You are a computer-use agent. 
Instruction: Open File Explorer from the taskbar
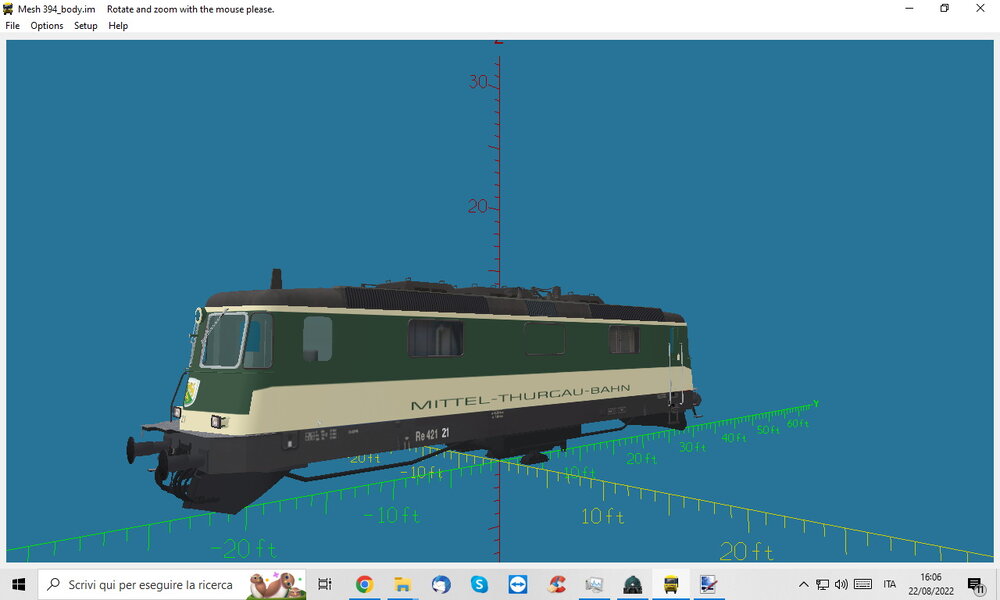tap(402, 584)
